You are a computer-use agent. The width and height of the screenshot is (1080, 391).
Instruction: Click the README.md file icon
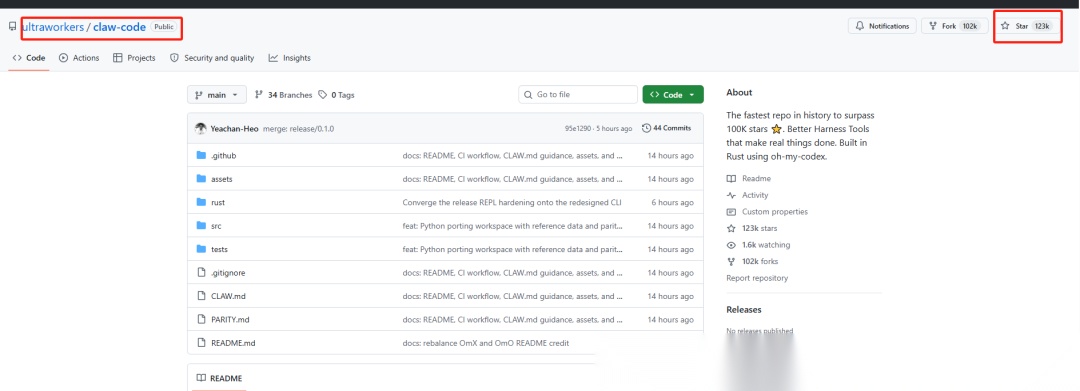tap(201, 343)
